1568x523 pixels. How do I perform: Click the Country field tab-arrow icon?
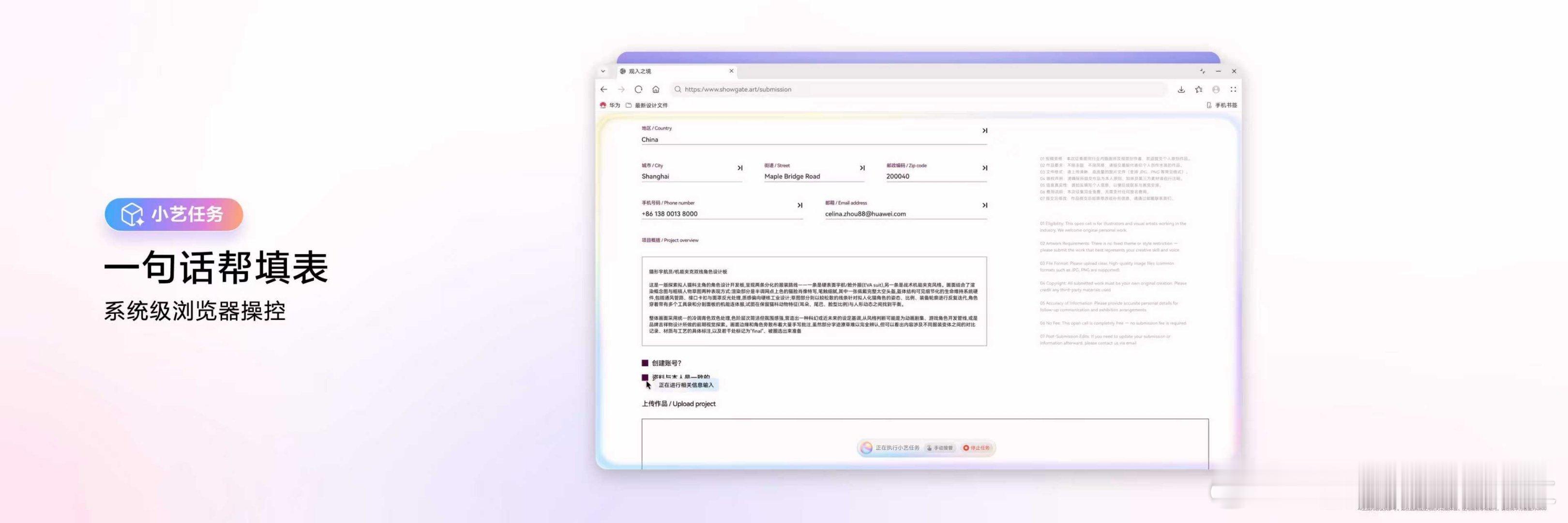pos(984,130)
